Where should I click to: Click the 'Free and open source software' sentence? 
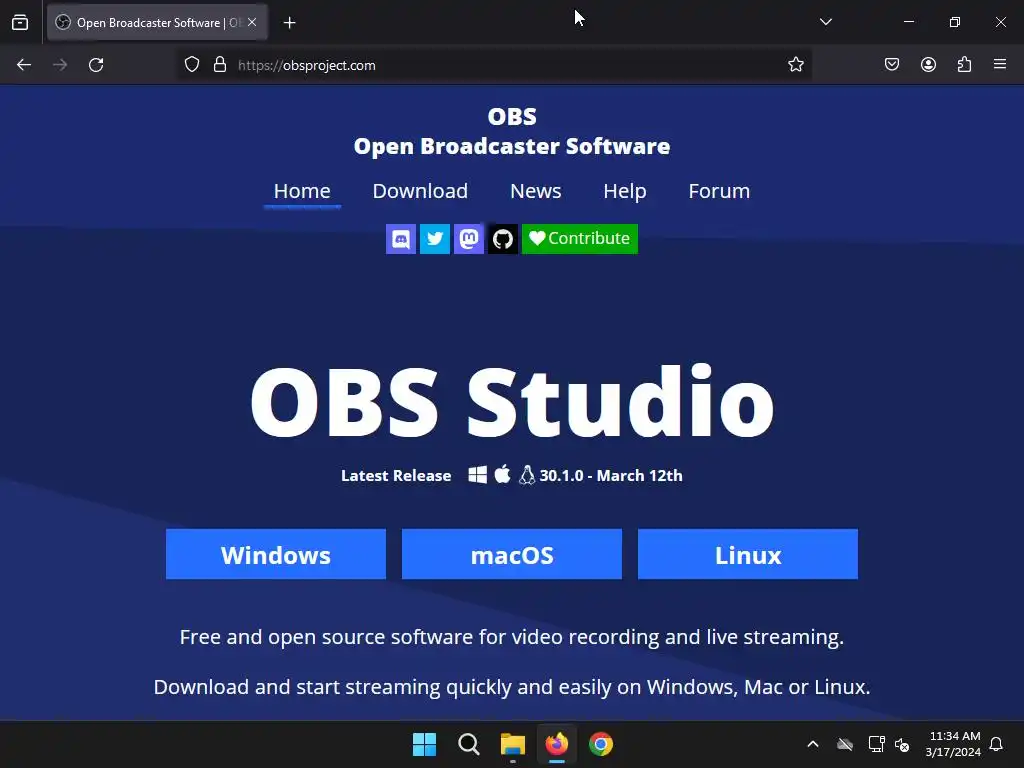coord(512,637)
